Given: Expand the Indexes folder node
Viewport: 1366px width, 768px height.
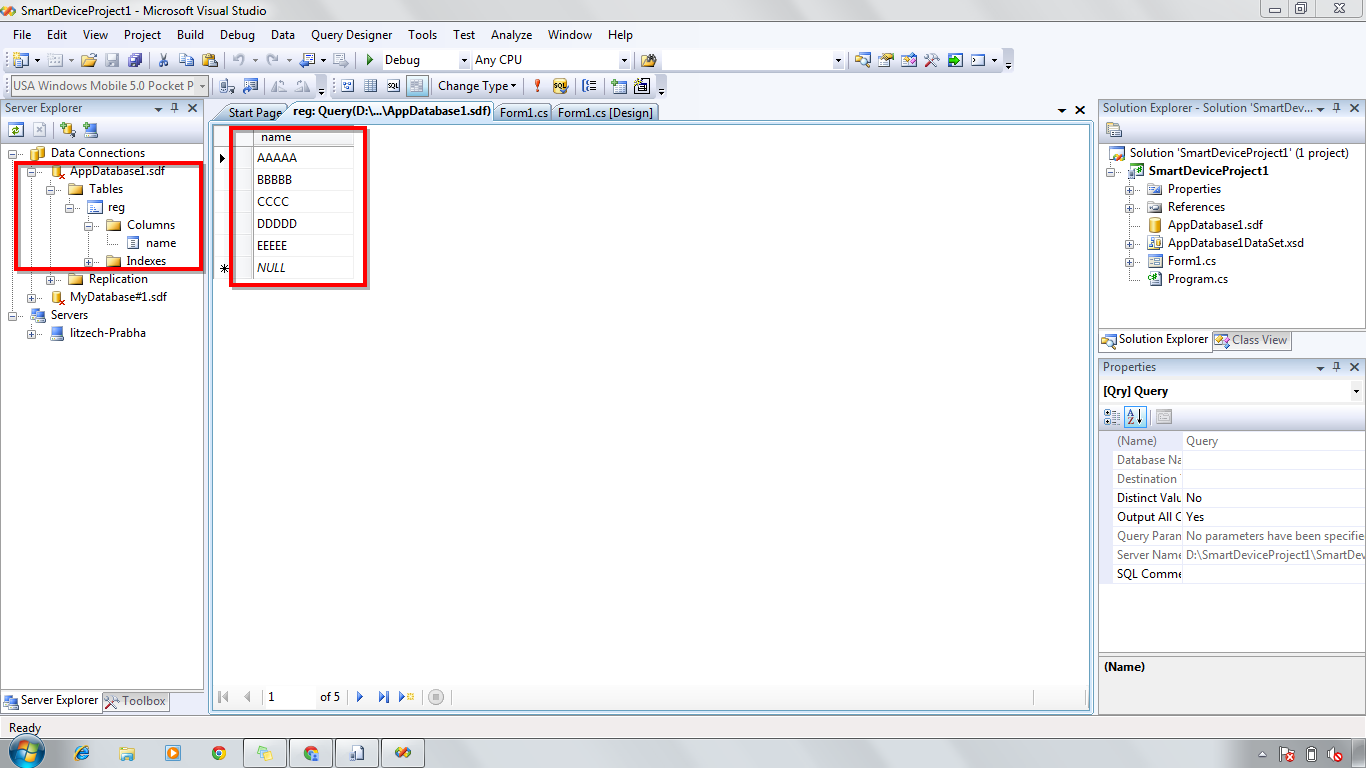Looking at the screenshot, I should pos(89,261).
